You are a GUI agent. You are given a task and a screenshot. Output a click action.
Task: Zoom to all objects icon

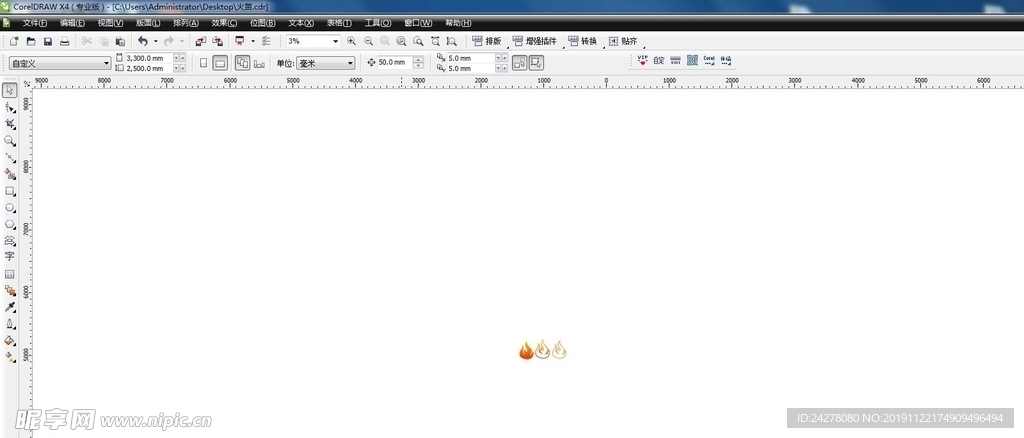coord(402,41)
